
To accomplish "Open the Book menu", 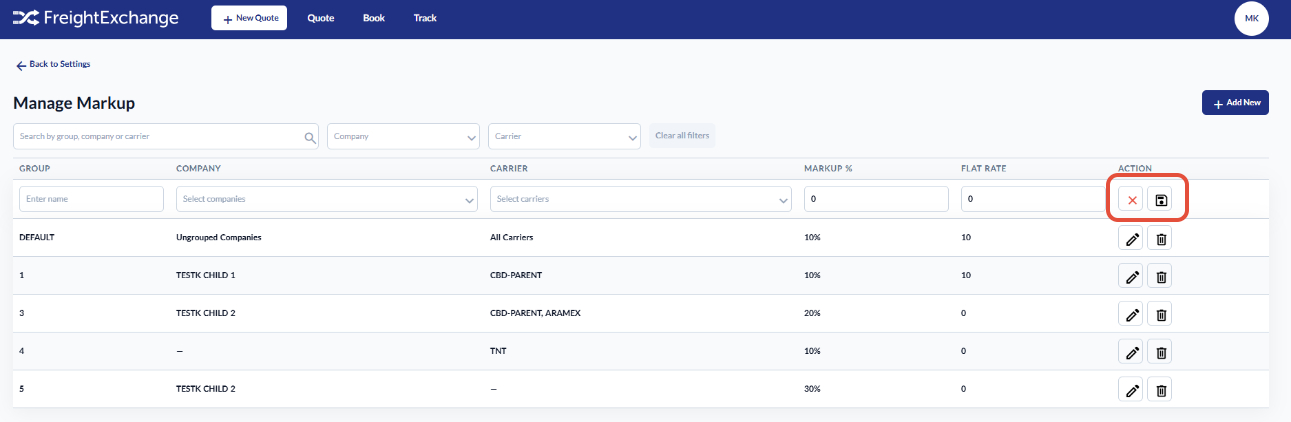I will coord(374,18).
